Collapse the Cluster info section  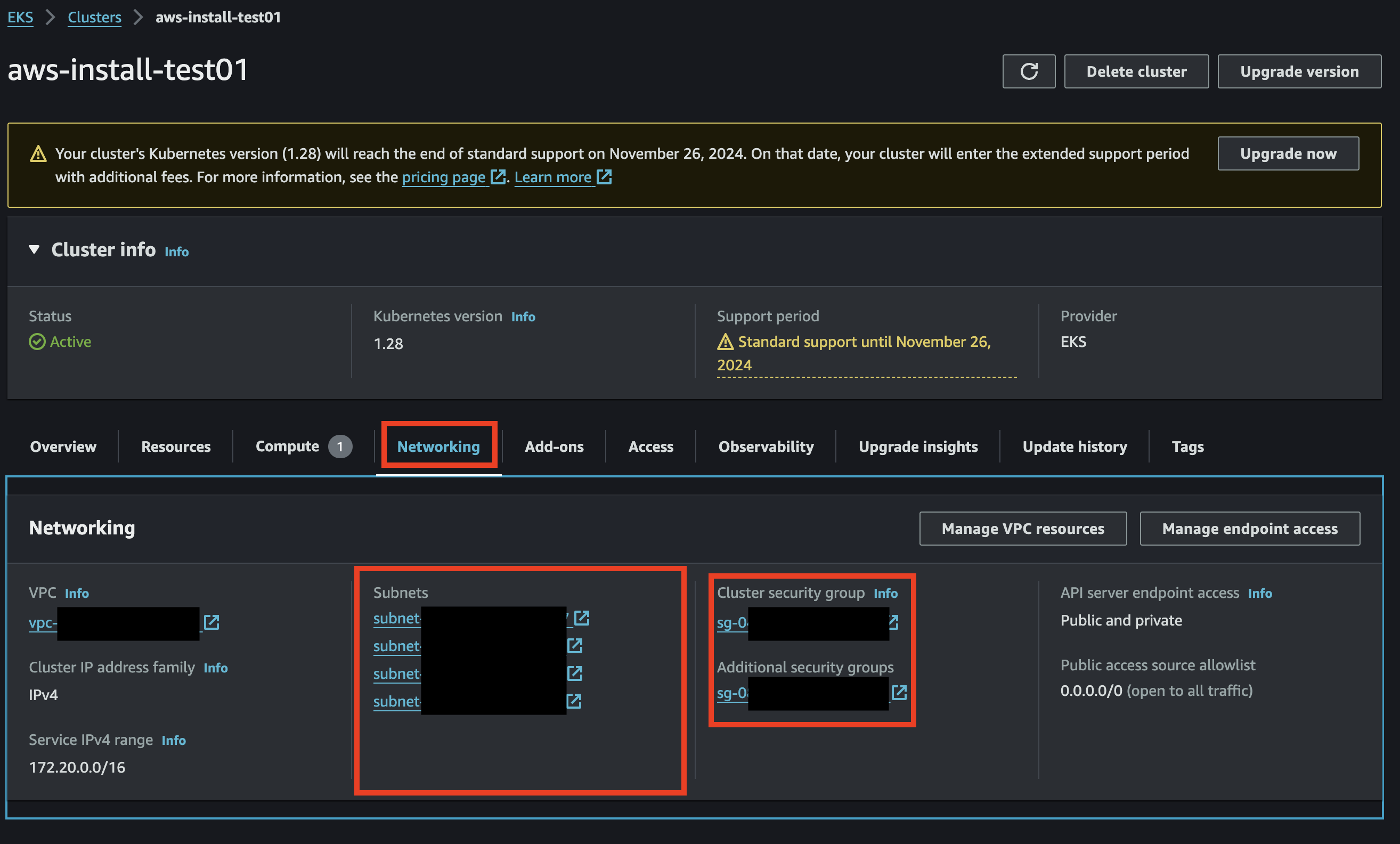34,249
